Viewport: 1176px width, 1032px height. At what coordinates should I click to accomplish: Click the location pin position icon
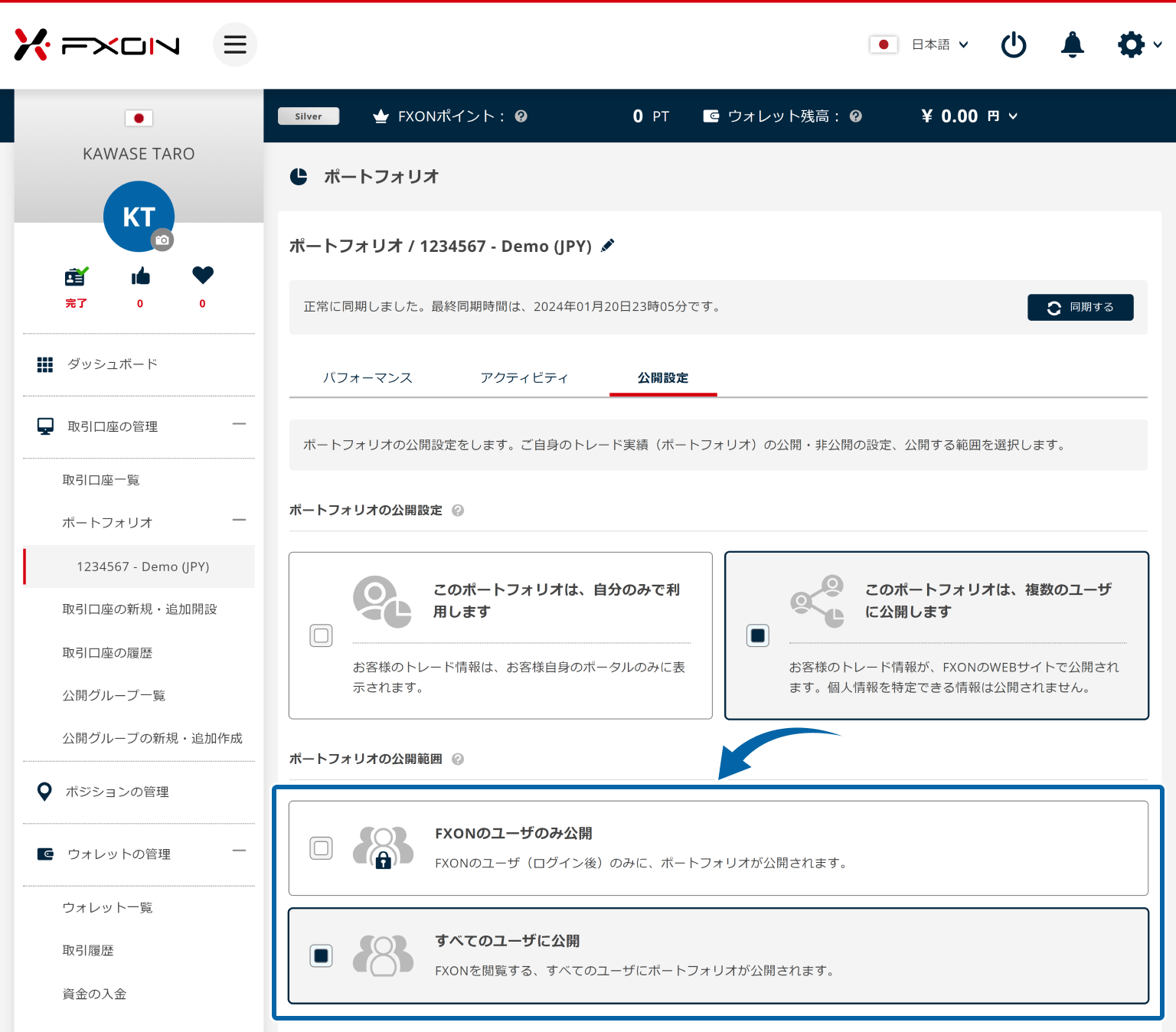pos(44,792)
